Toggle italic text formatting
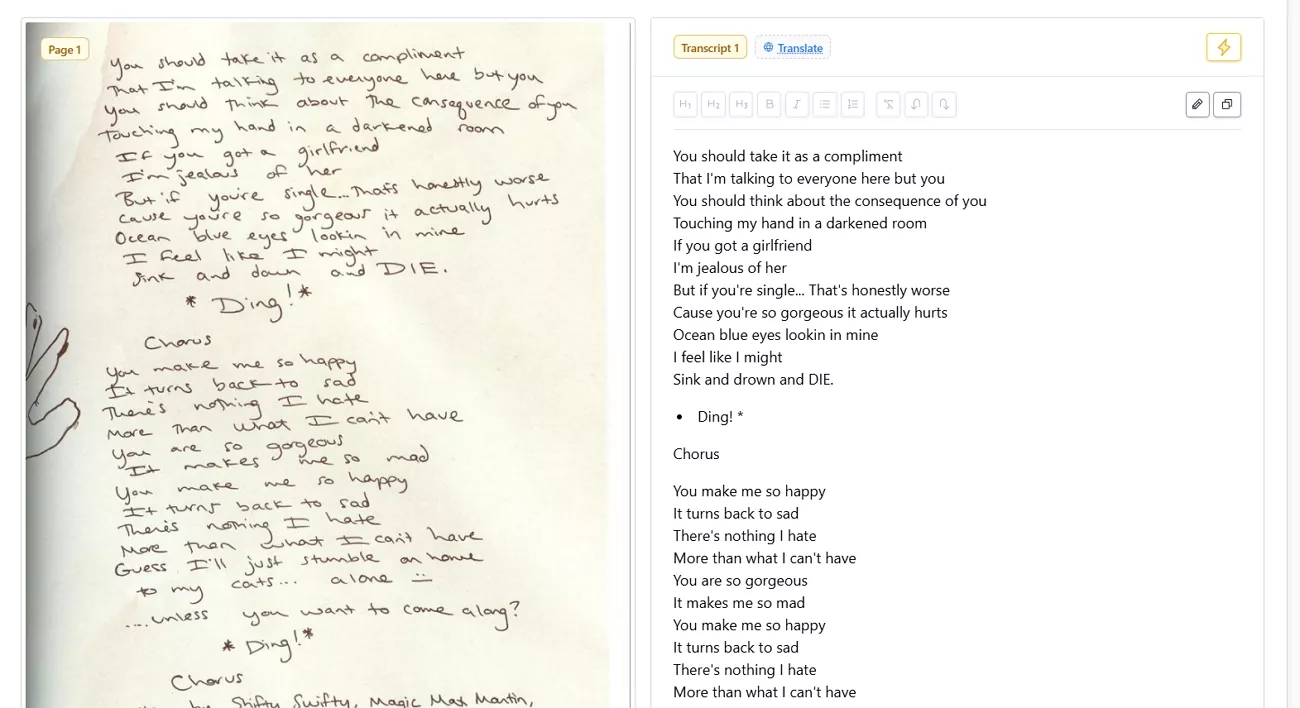The image size is (1300, 708). pos(797,104)
